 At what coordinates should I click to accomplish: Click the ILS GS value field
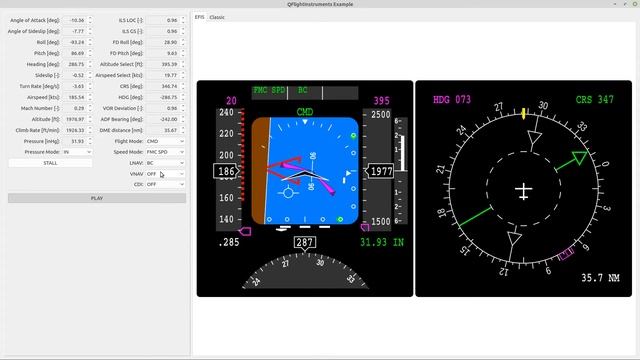[165, 31]
